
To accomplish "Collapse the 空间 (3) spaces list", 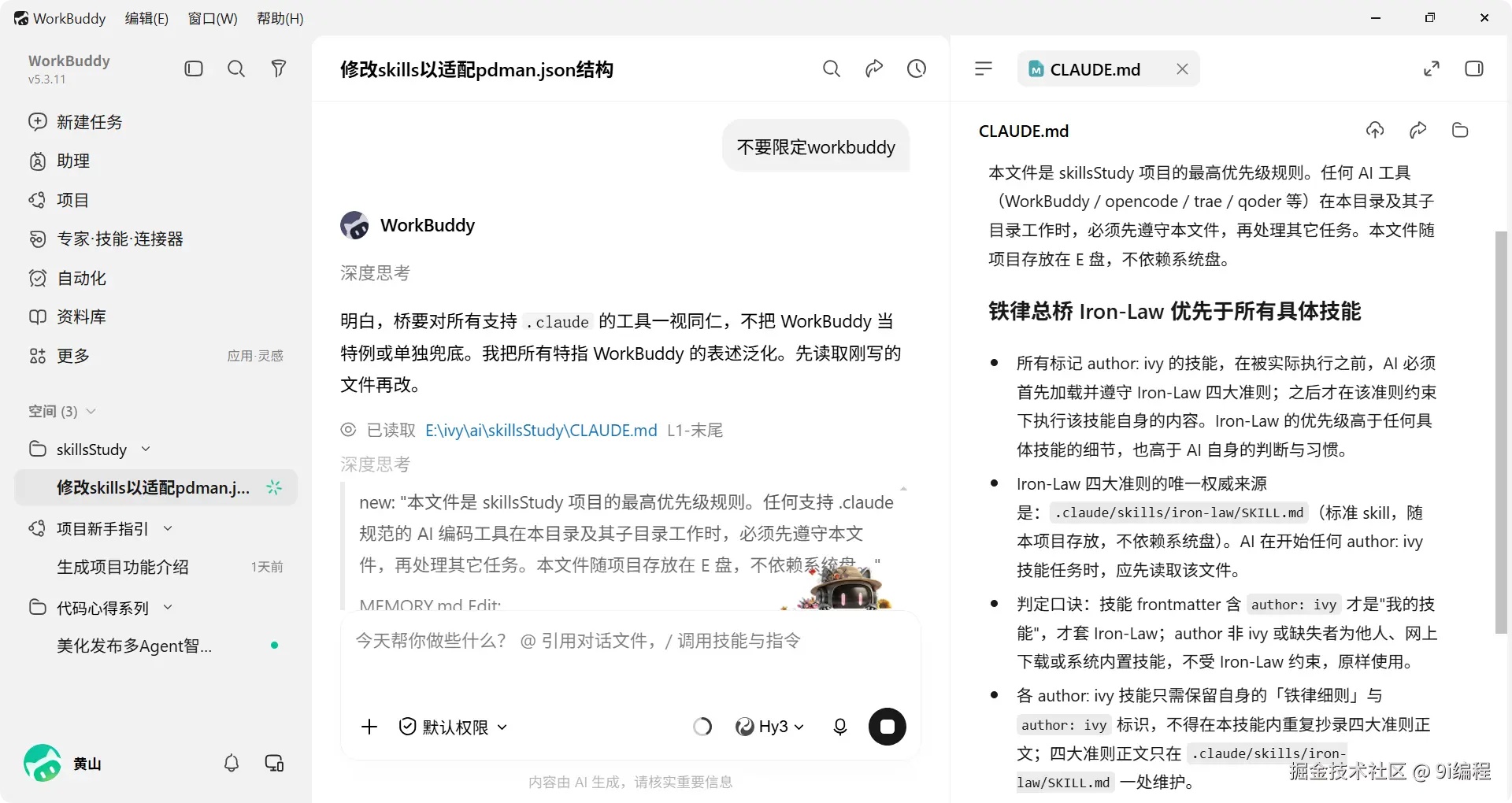I will coord(91,411).
